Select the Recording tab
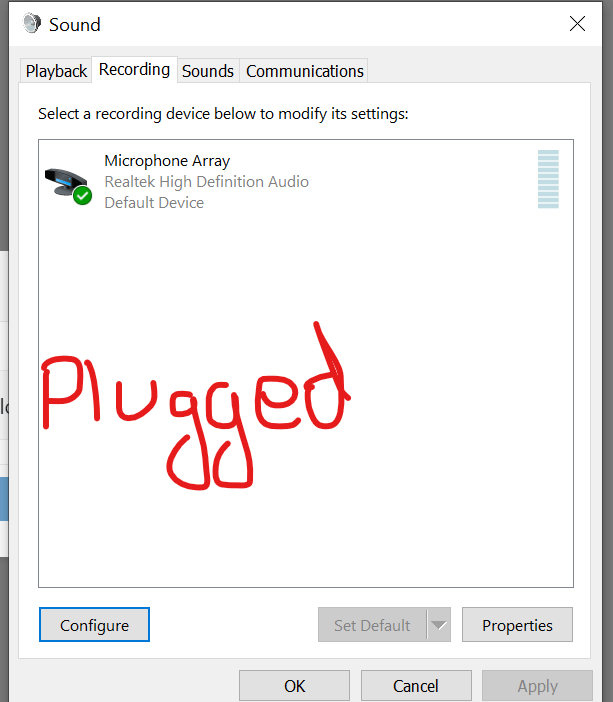The width and height of the screenshot is (613, 702). point(134,69)
